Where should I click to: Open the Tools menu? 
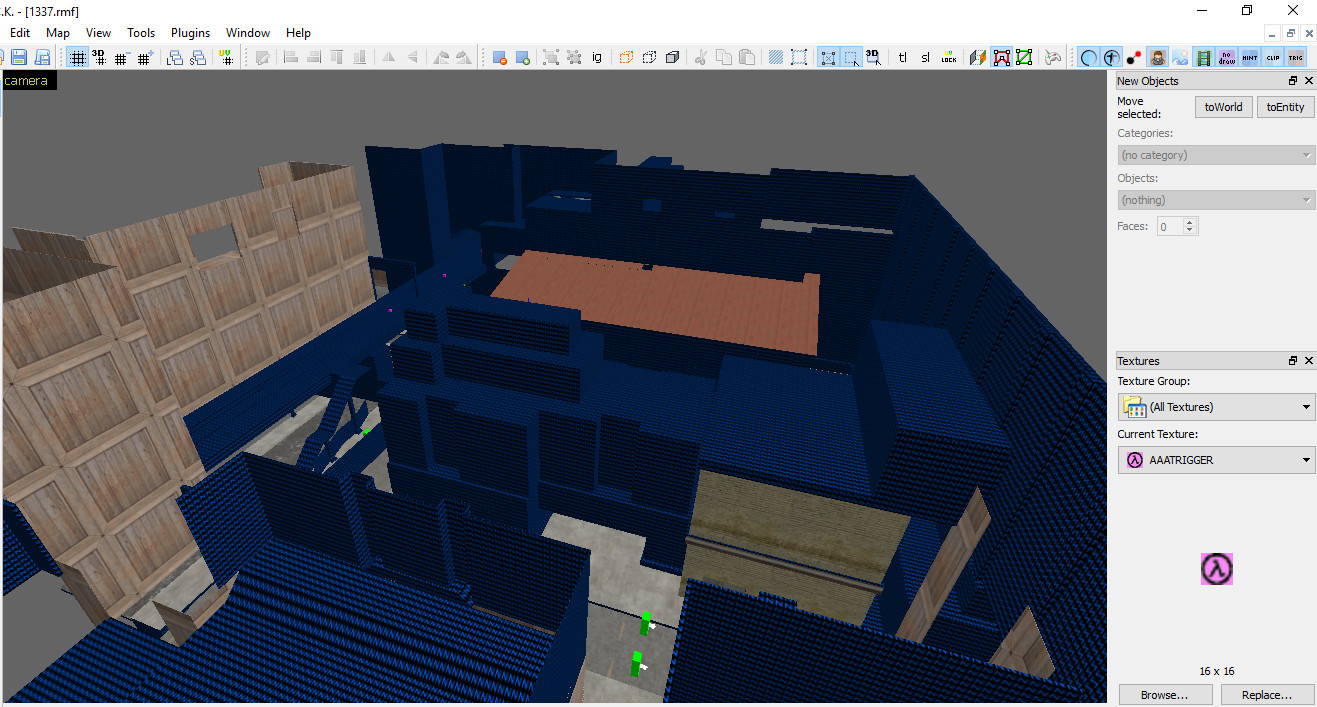140,32
